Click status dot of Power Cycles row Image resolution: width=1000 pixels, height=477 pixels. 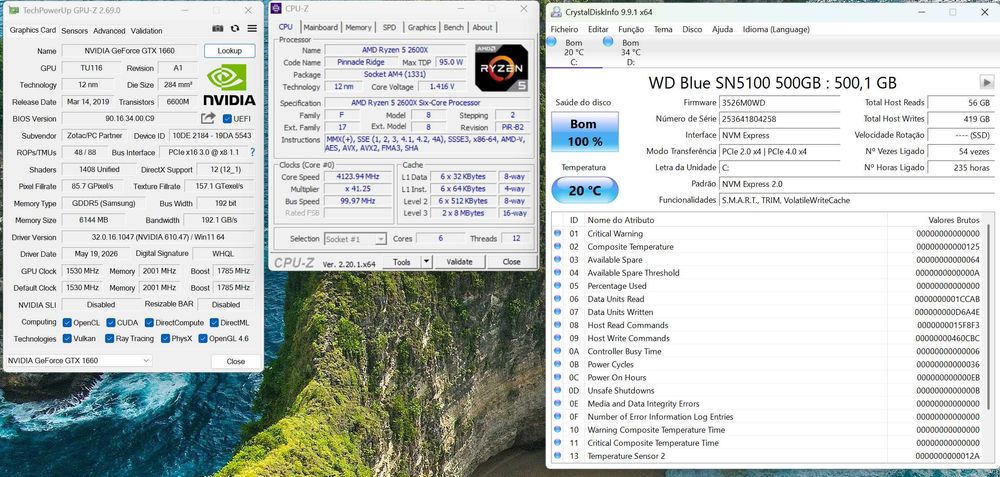pos(557,364)
